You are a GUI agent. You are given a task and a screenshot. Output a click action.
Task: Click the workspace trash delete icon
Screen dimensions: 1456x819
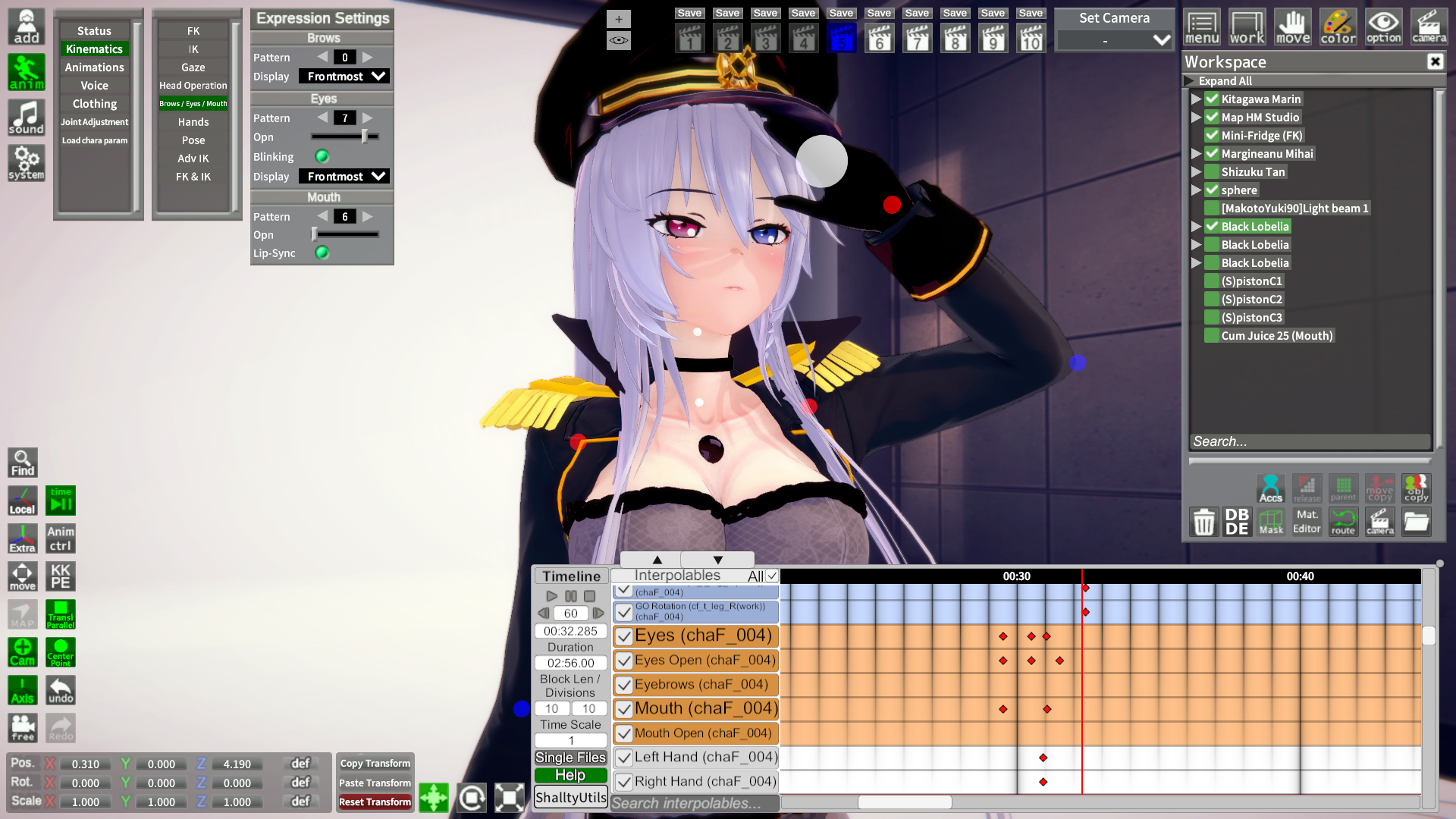[1204, 522]
